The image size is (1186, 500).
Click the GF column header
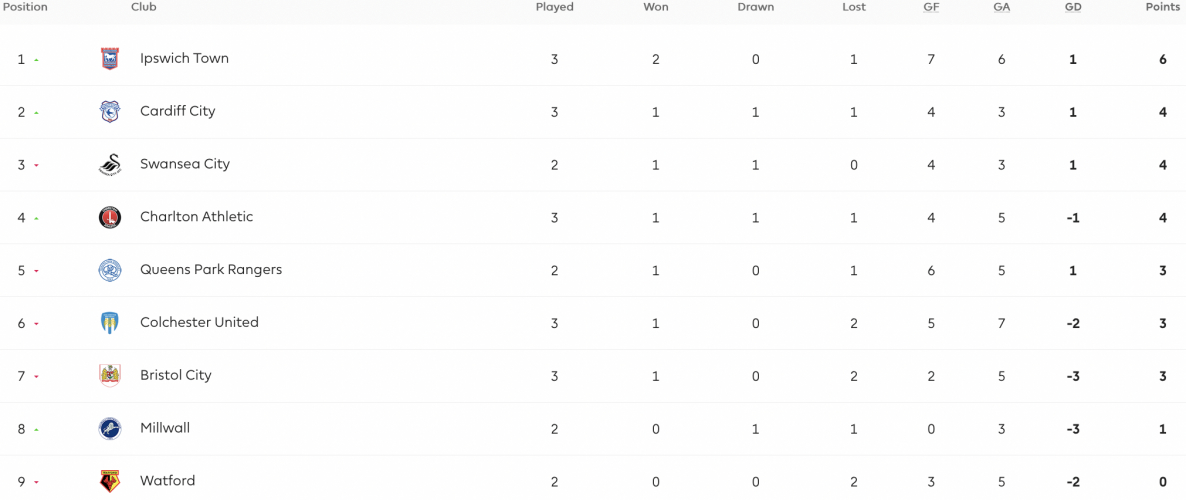(x=931, y=8)
